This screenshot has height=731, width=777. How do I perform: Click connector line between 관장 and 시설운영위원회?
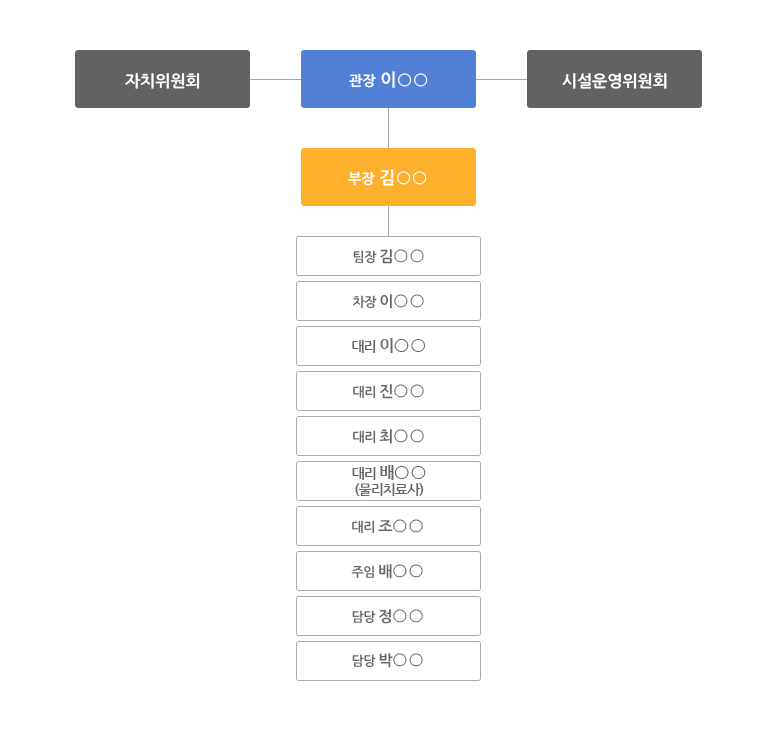click(x=501, y=79)
